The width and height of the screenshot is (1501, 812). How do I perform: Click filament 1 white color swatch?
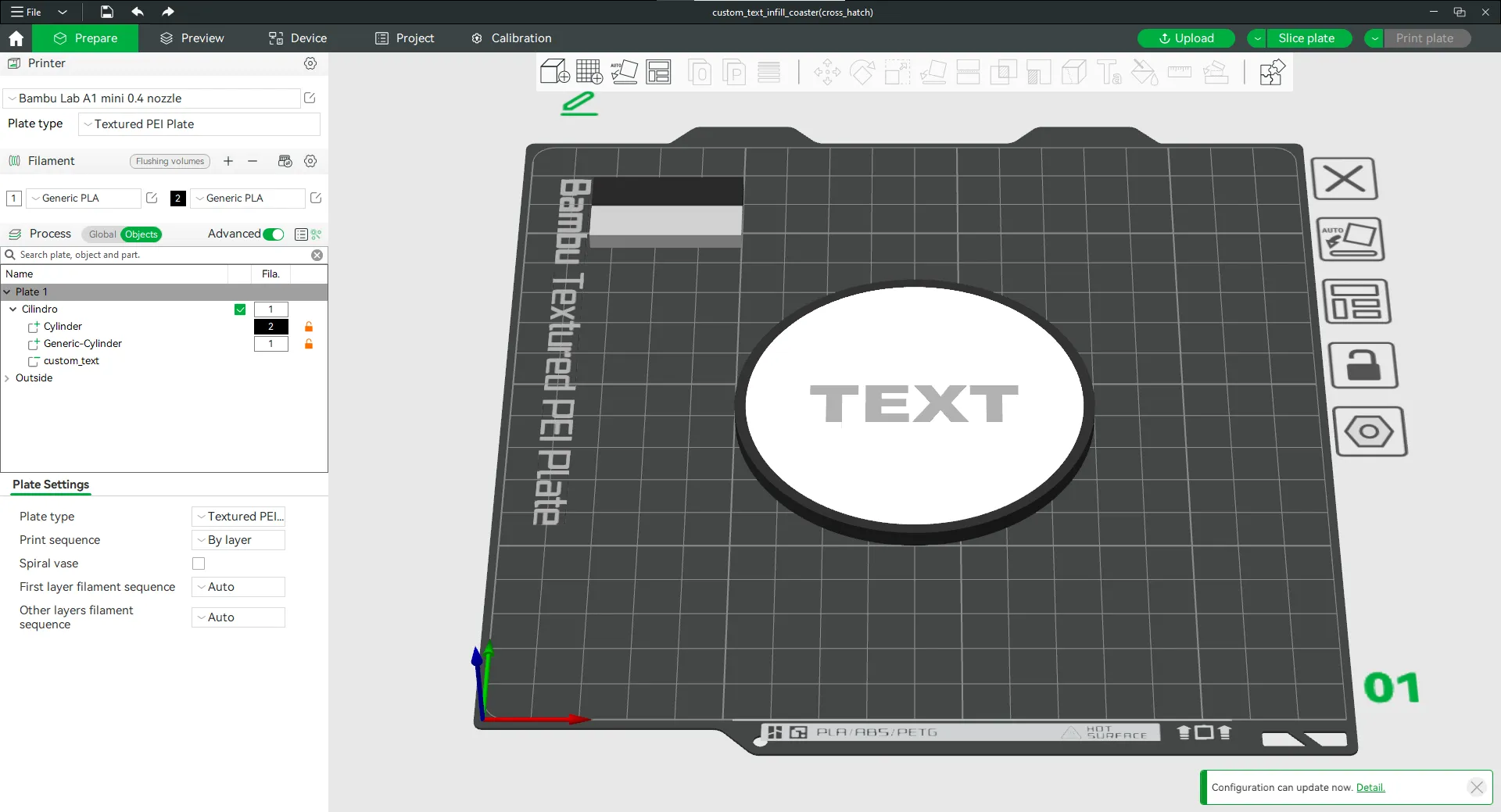(14, 199)
